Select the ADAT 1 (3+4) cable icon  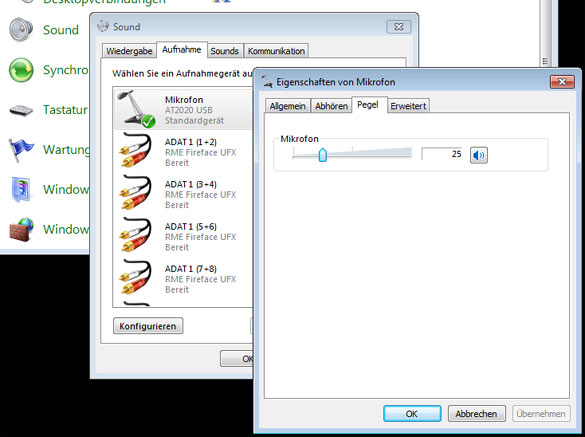[136, 193]
